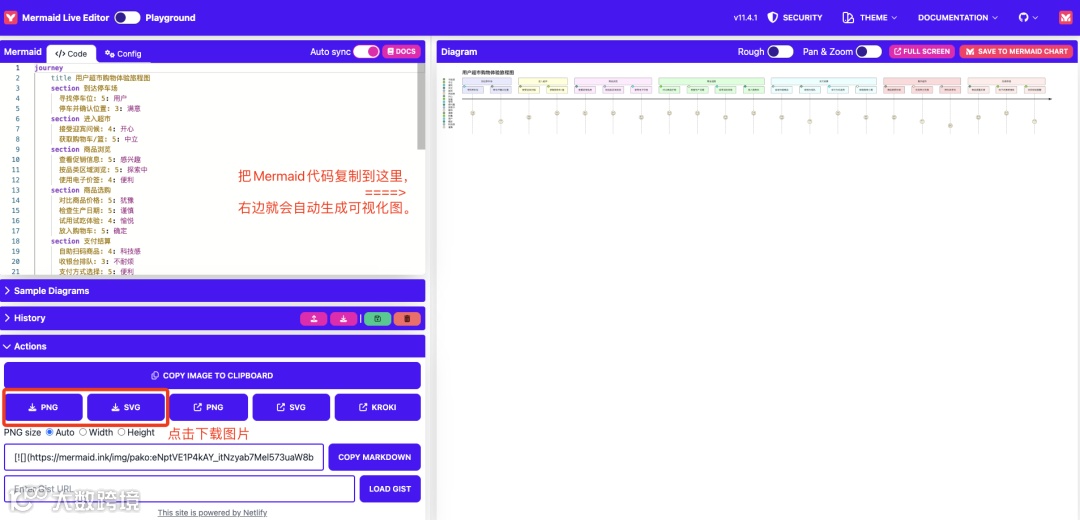The image size is (1080, 520).
Task: Open the DOCS button in editor panel
Action: [x=401, y=52]
